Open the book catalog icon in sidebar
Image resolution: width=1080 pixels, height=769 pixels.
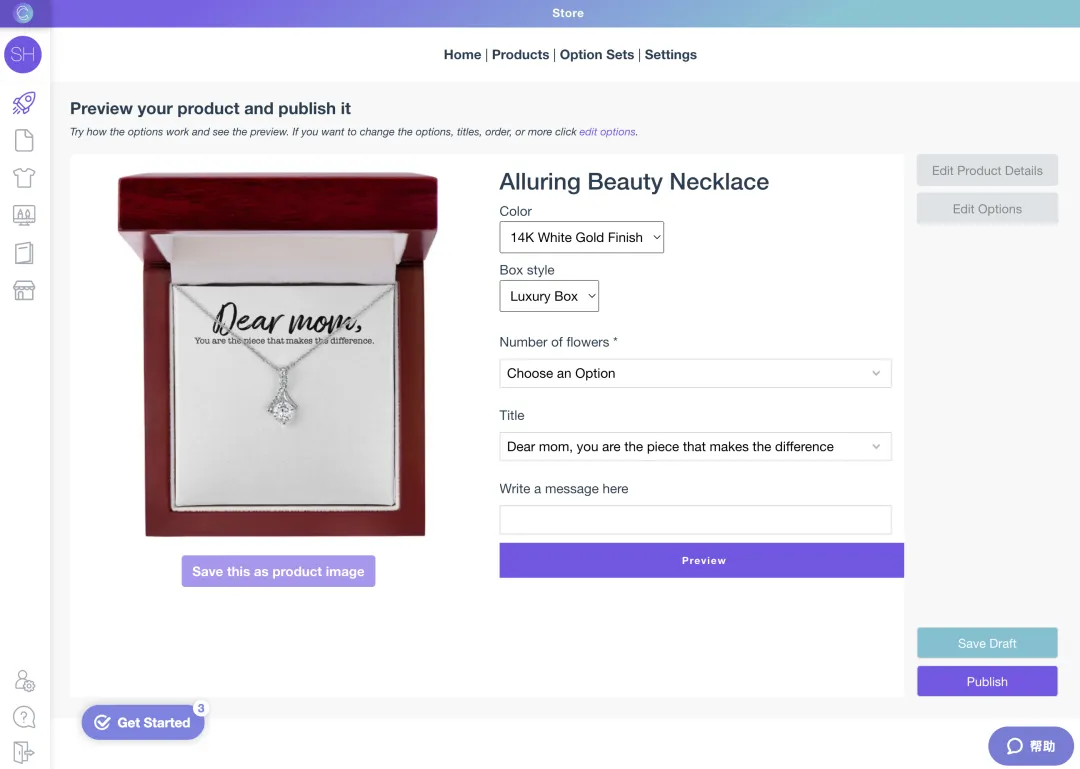[24, 253]
